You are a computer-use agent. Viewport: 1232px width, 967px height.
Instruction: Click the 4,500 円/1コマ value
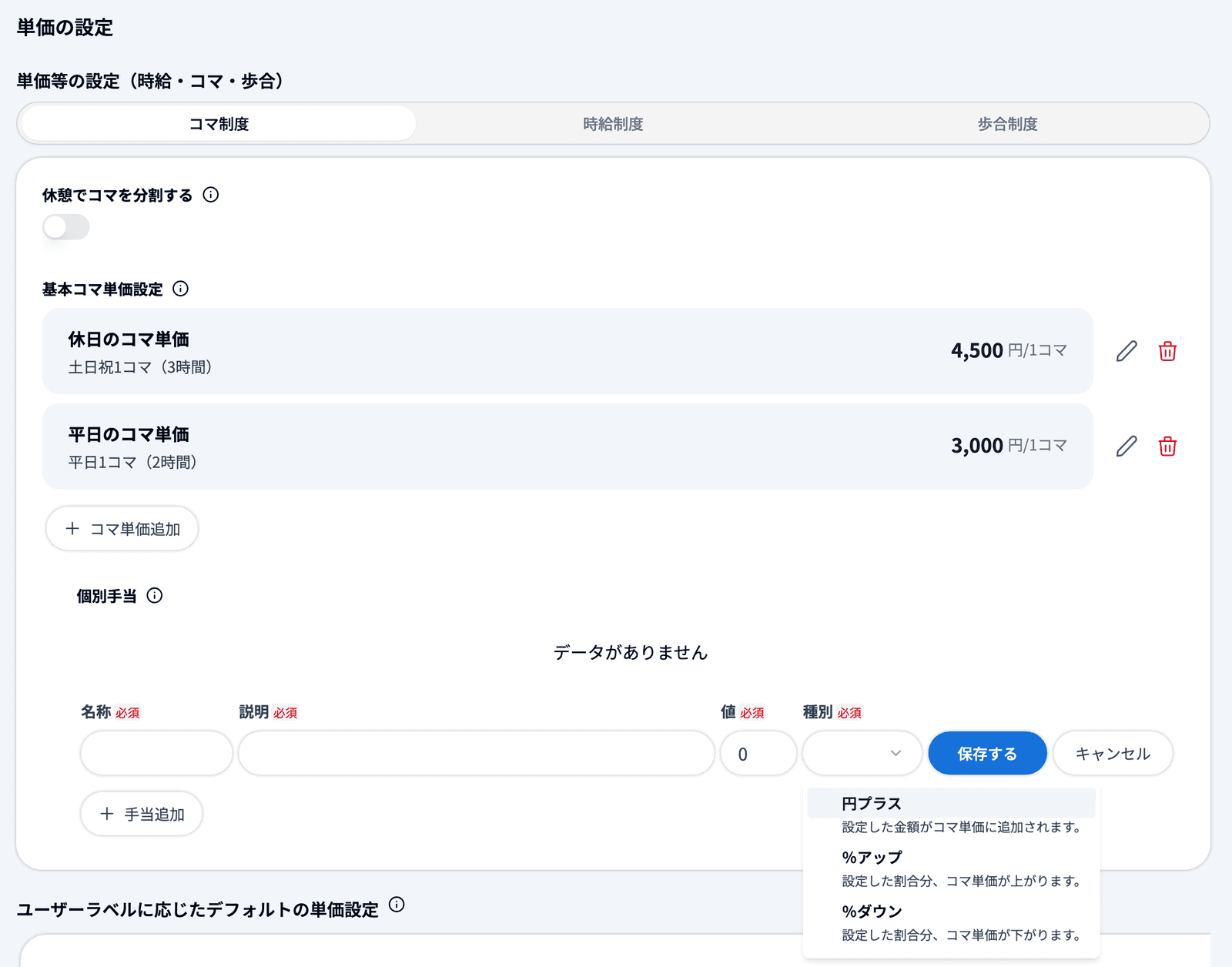tap(1009, 350)
